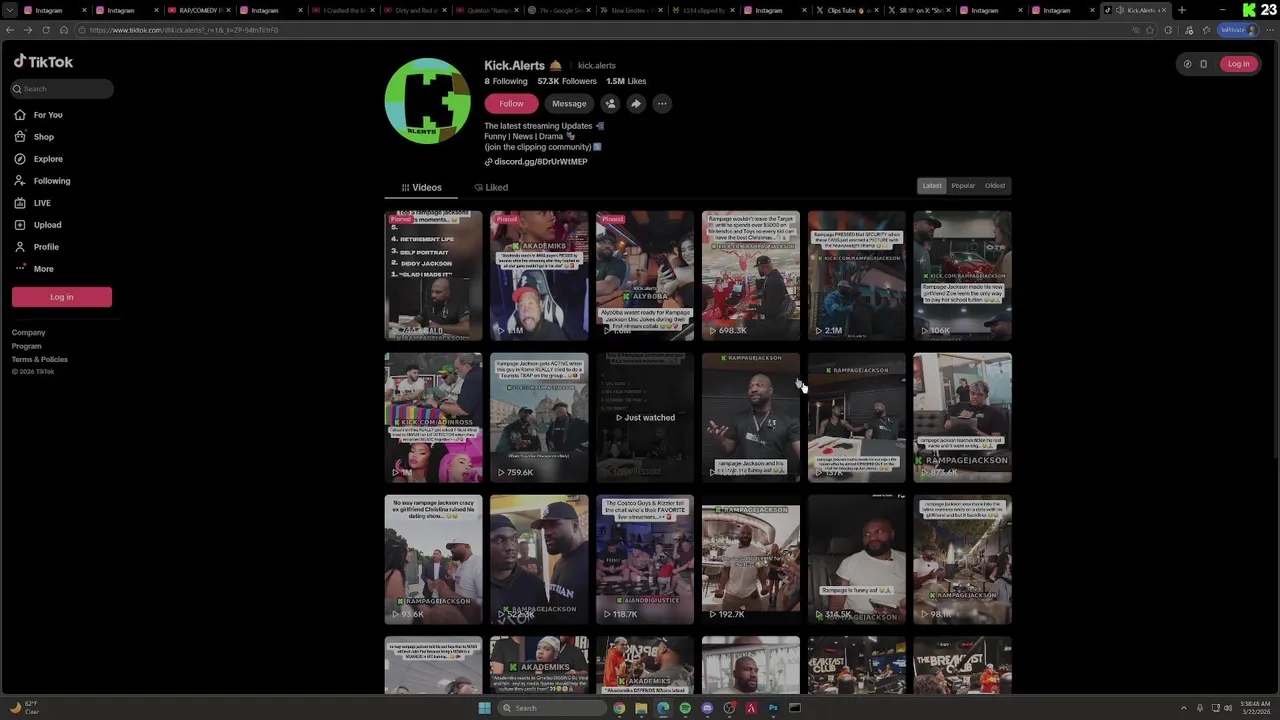This screenshot has width=1280, height=720.
Task: Open pinned Alyboba collab video
Action: point(645,275)
